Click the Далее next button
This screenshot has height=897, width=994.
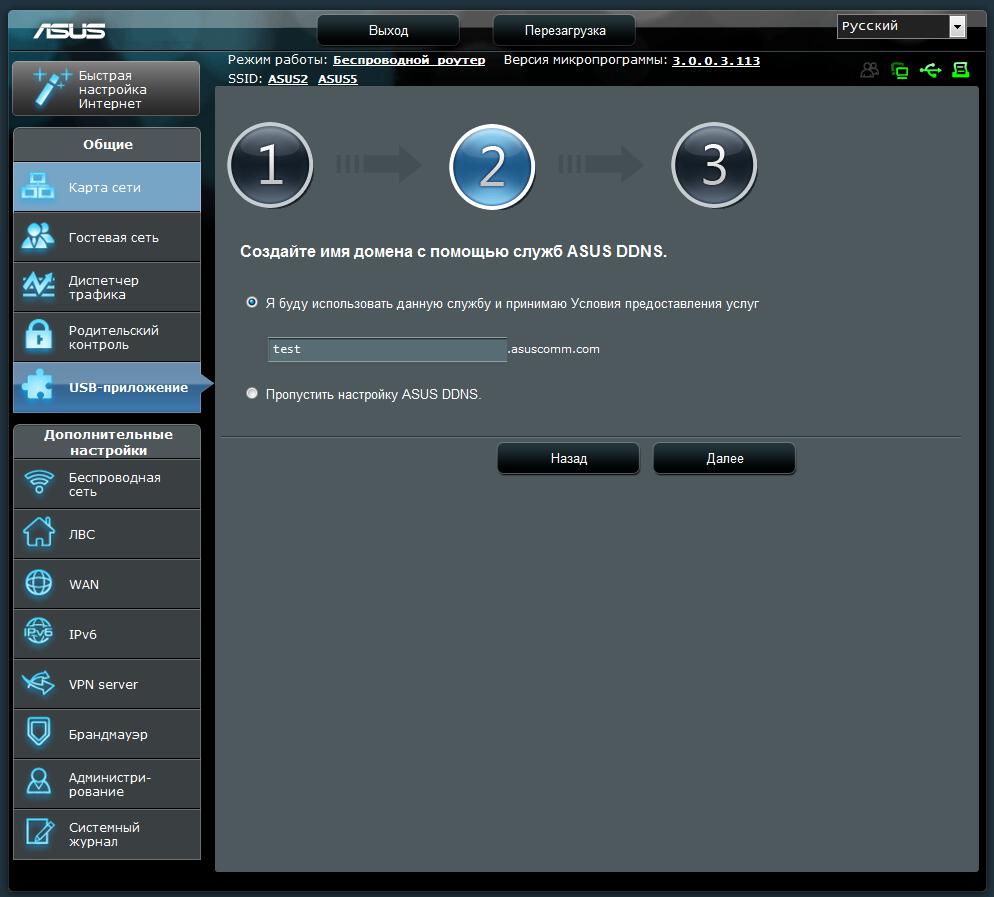tap(725, 458)
